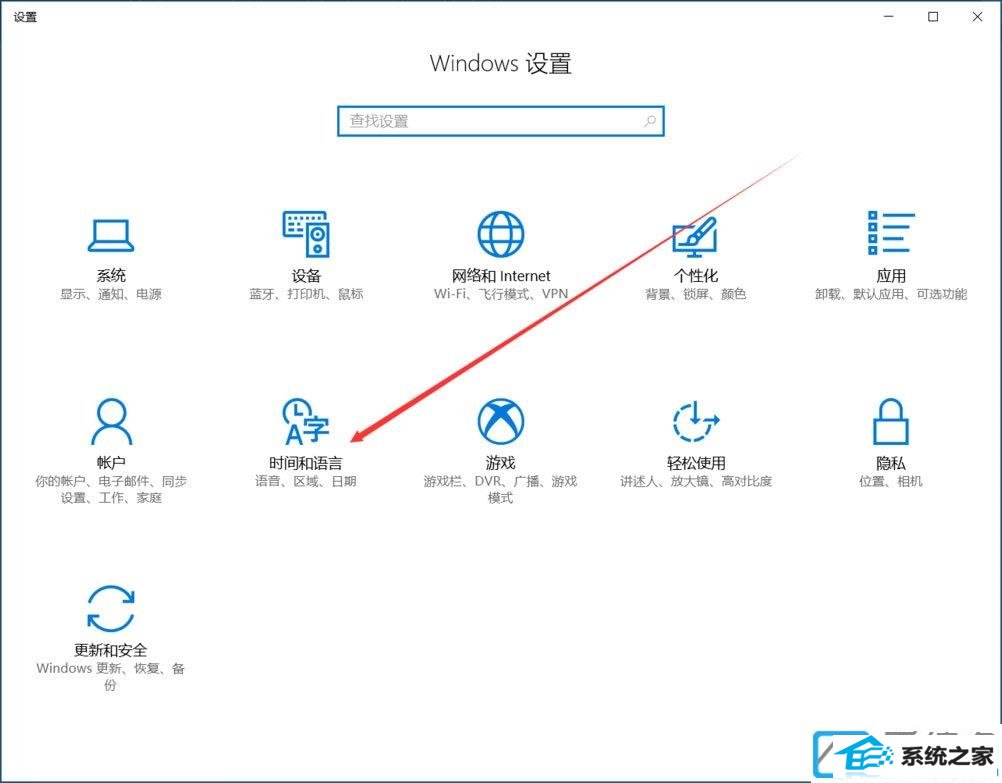Select the 轻松使用 dashed clock icon
Viewport: 1002px width, 783px height.
coord(695,421)
